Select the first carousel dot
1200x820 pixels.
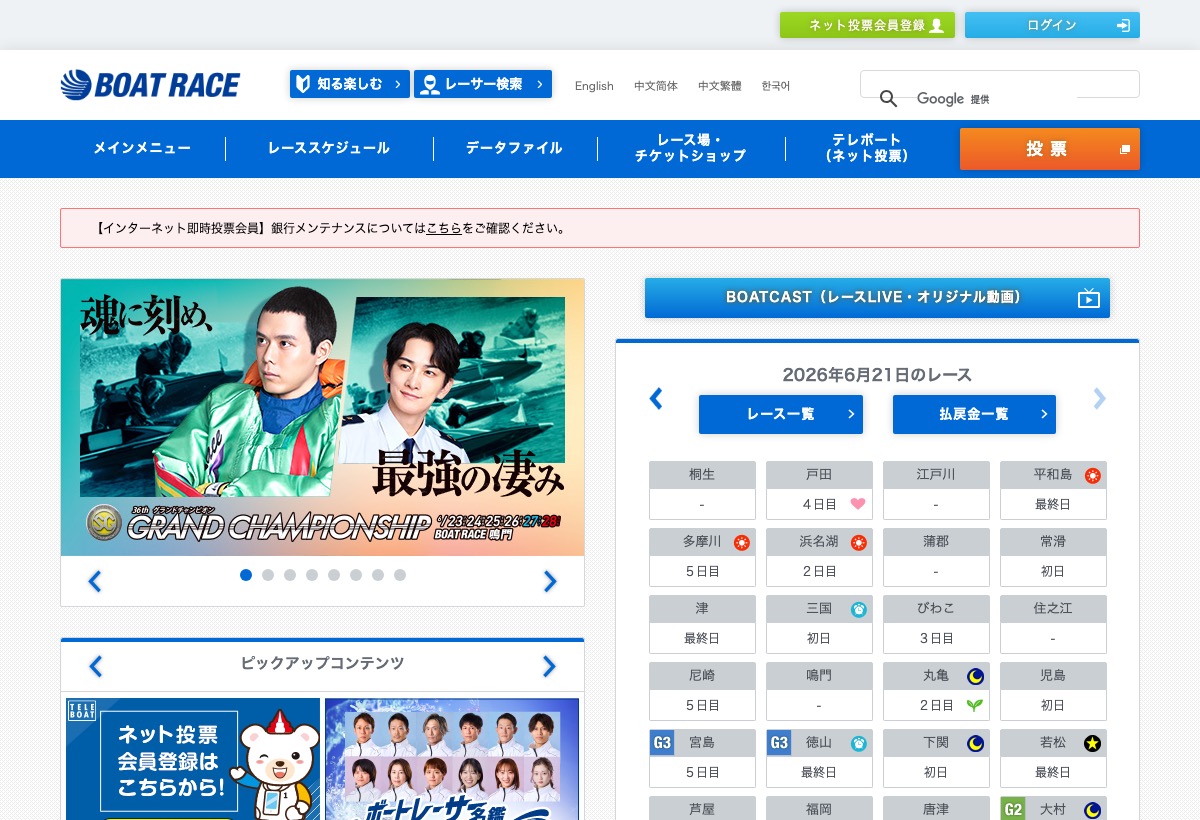coord(246,575)
